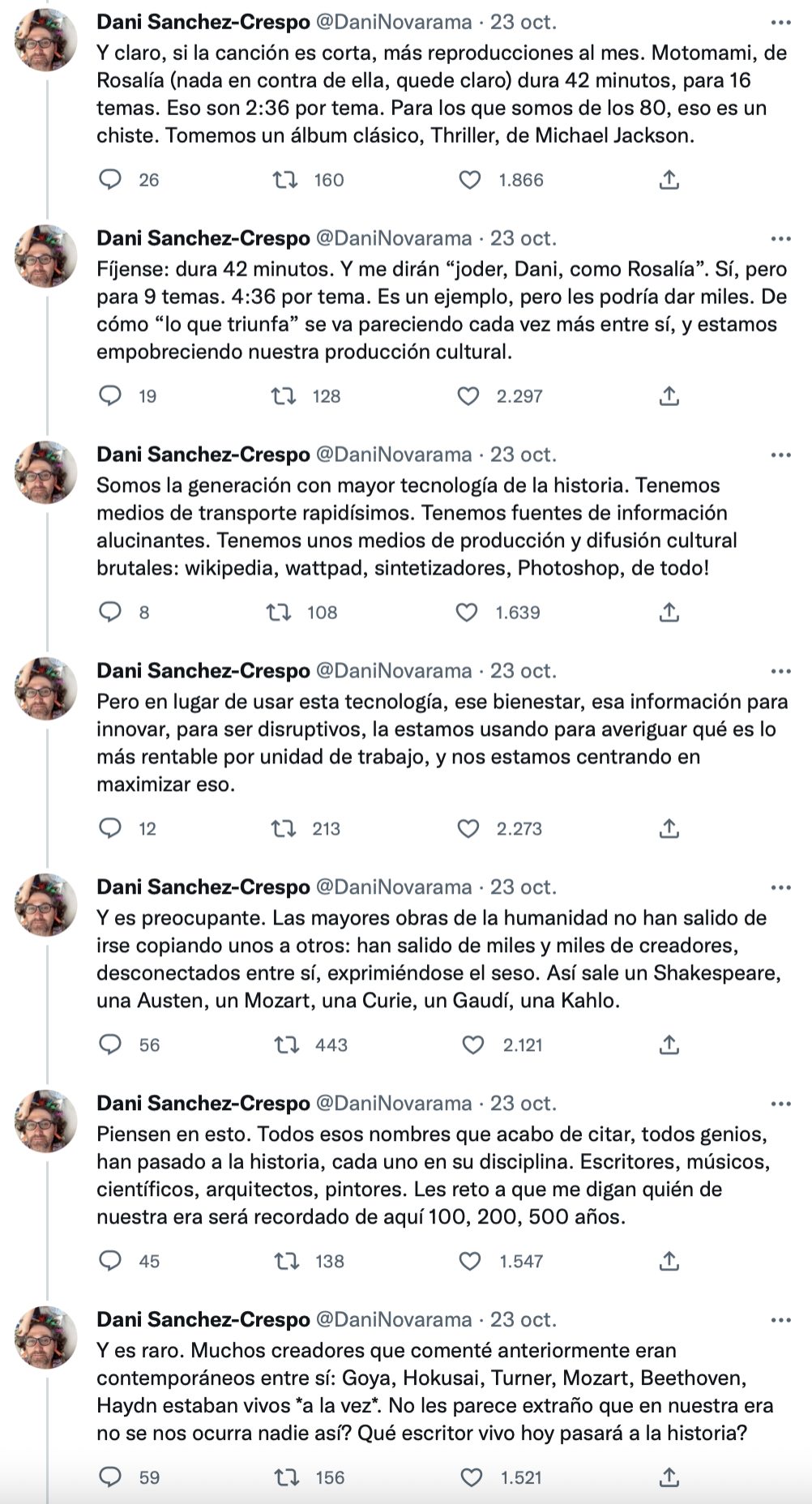Image resolution: width=812 pixels, height=1504 pixels.
Task: Retweet the 'Piensen en esto' tweet
Action: (x=287, y=1261)
